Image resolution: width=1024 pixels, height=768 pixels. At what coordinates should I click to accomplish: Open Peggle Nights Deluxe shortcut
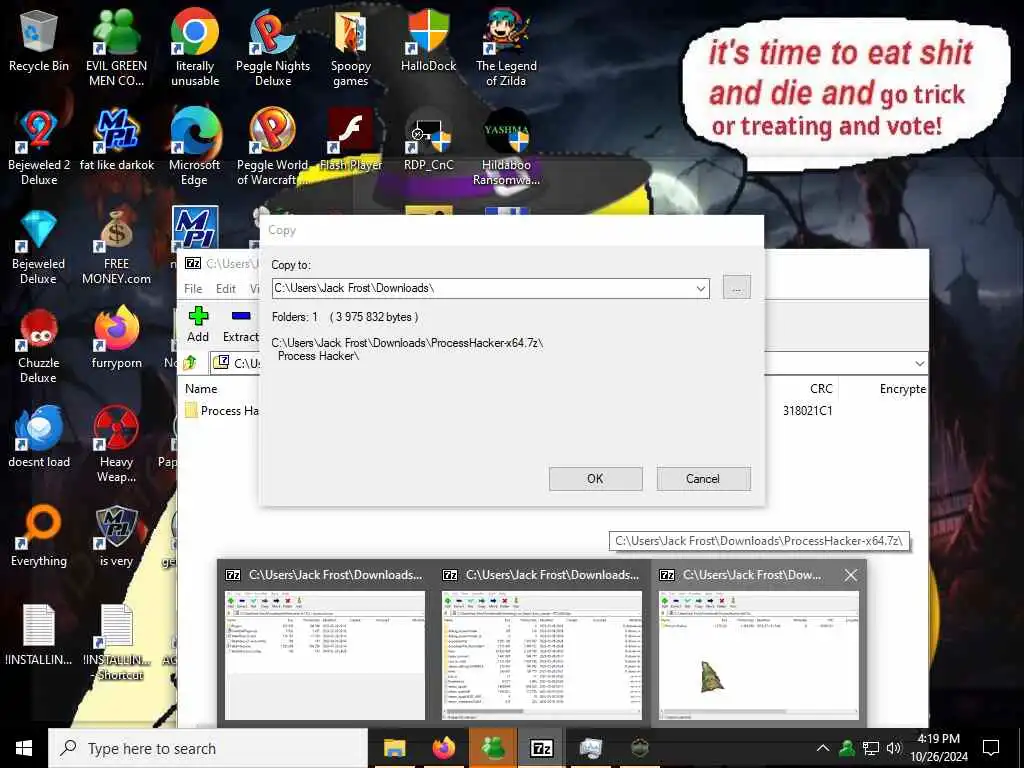[x=272, y=48]
